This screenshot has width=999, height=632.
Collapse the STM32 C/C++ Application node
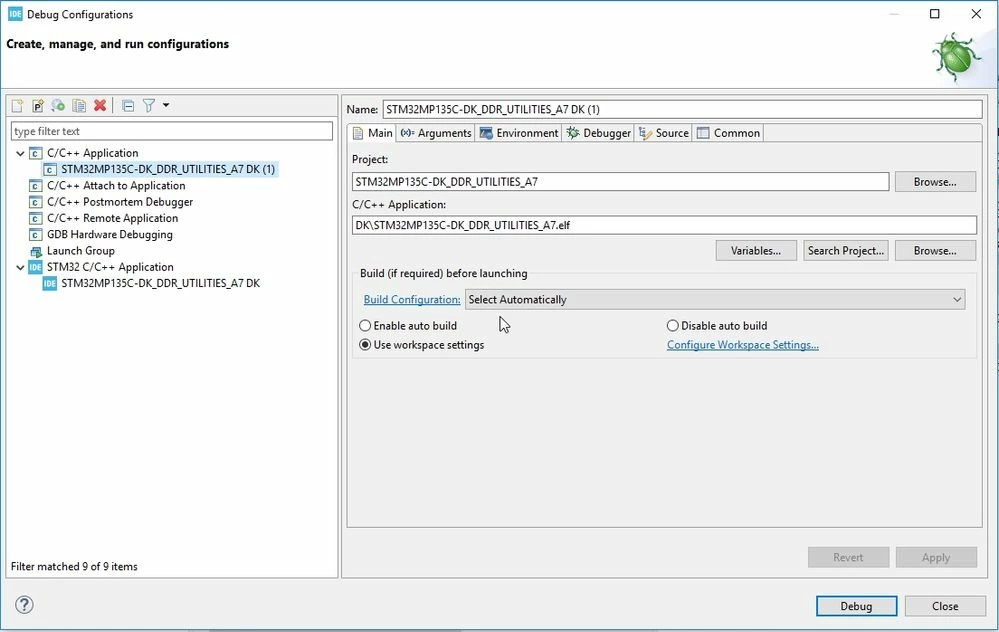[x=20, y=268]
